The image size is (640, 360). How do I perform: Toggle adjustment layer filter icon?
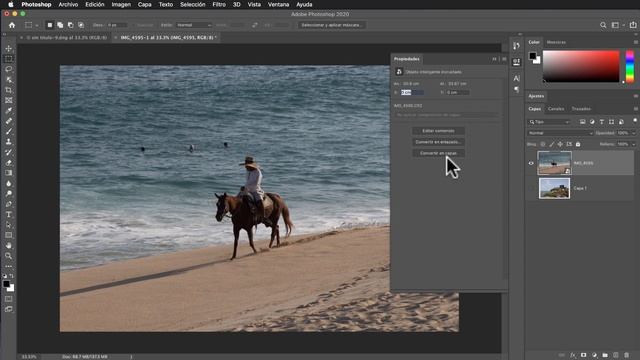pos(592,122)
